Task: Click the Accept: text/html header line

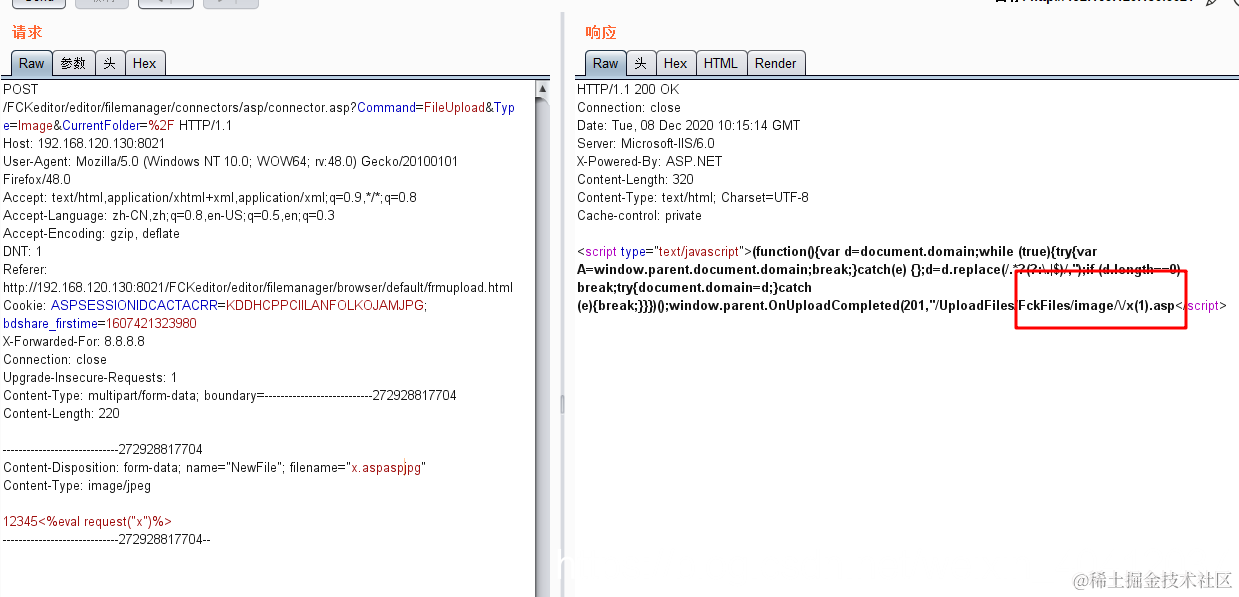Action: [210, 197]
